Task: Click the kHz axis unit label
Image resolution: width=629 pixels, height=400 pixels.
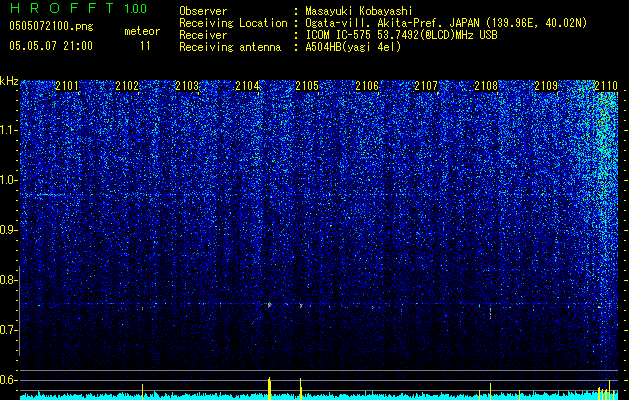Action: tap(9, 81)
